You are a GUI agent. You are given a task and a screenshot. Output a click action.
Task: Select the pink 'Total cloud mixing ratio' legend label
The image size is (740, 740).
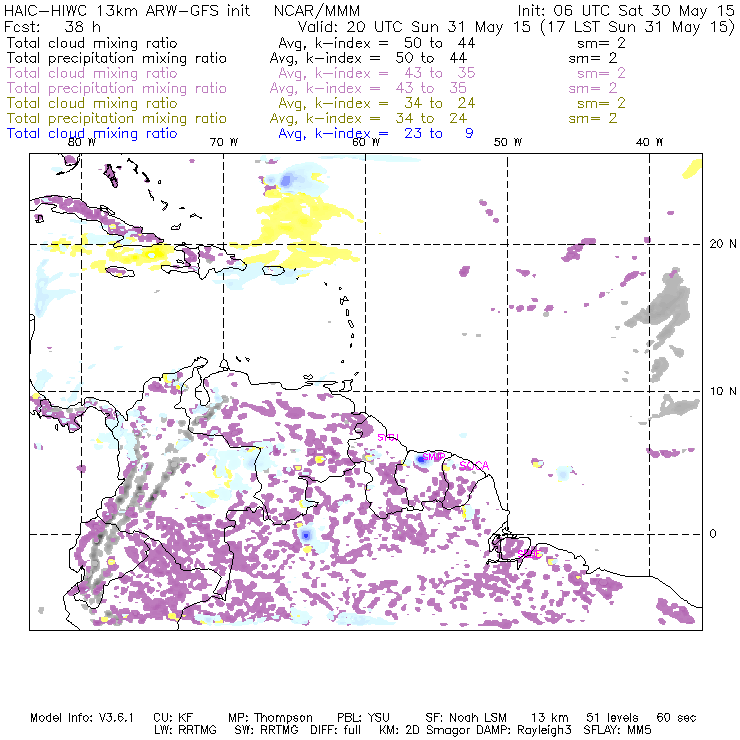click(x=92, y=73)
